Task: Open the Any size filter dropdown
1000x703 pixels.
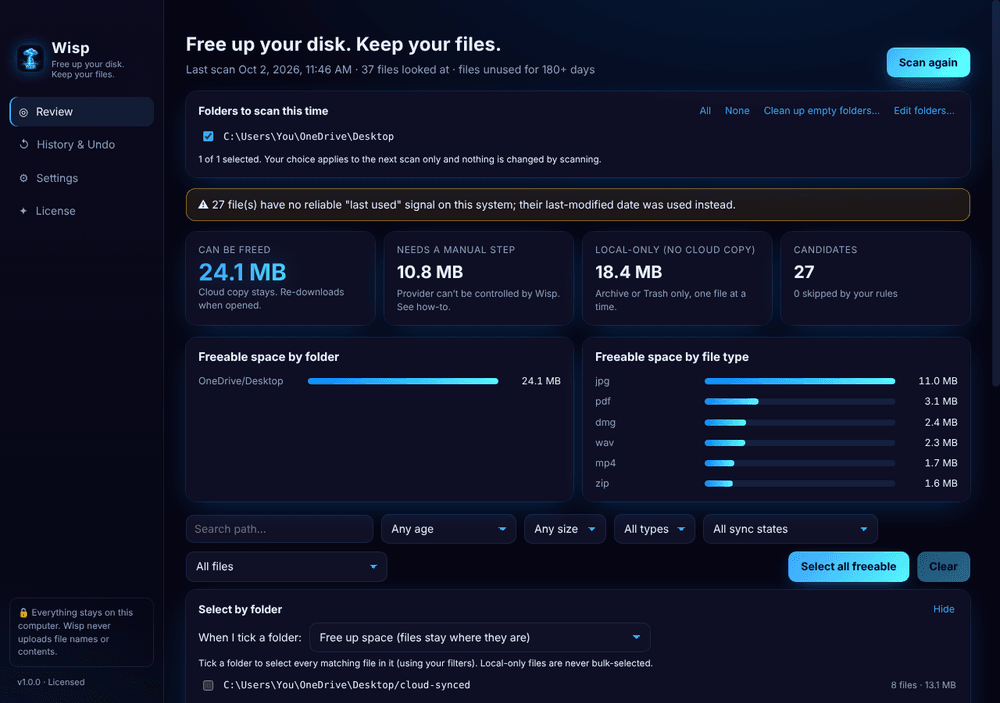Action: click(x=564, y=529)
